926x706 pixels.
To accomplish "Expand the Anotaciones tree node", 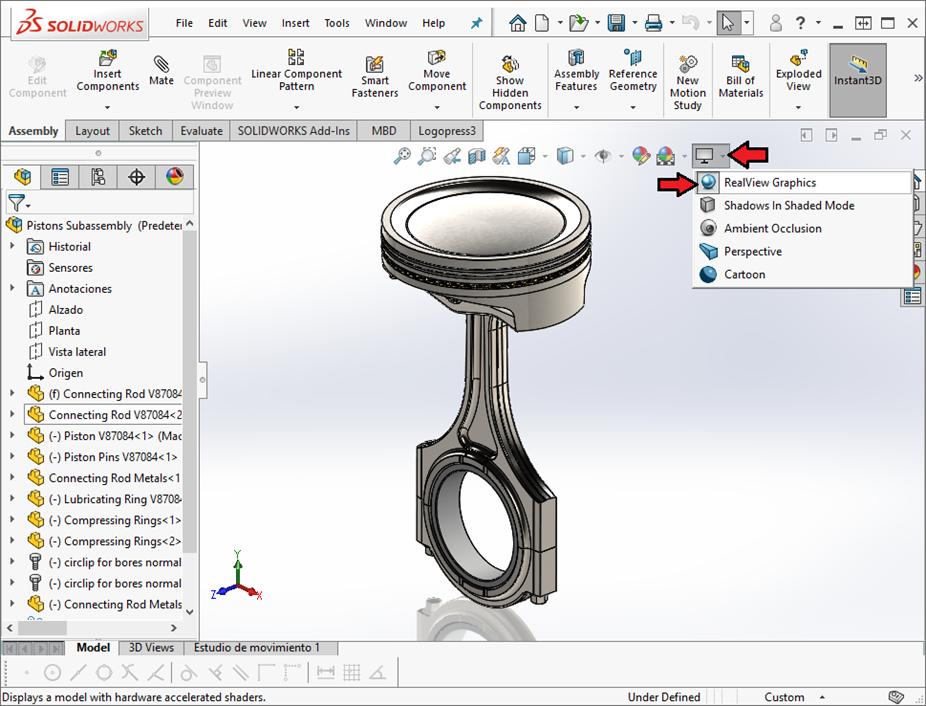I will (x=12, y=288).
